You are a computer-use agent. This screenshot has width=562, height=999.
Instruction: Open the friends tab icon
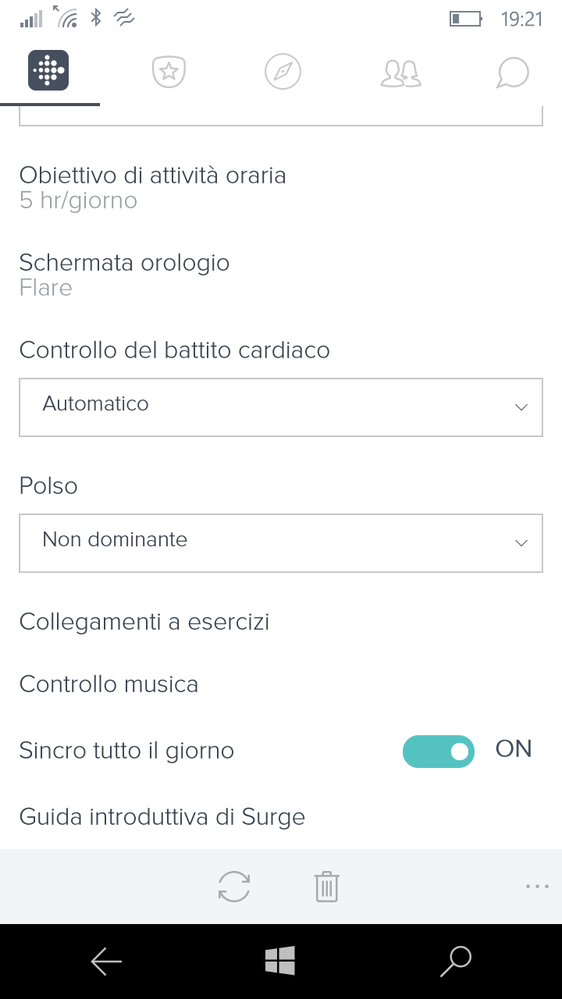tap(401, 73)
